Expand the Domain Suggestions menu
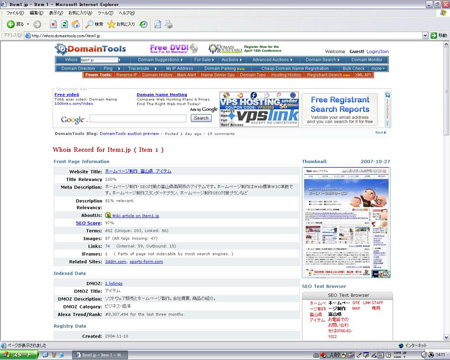 pos(160,60)
